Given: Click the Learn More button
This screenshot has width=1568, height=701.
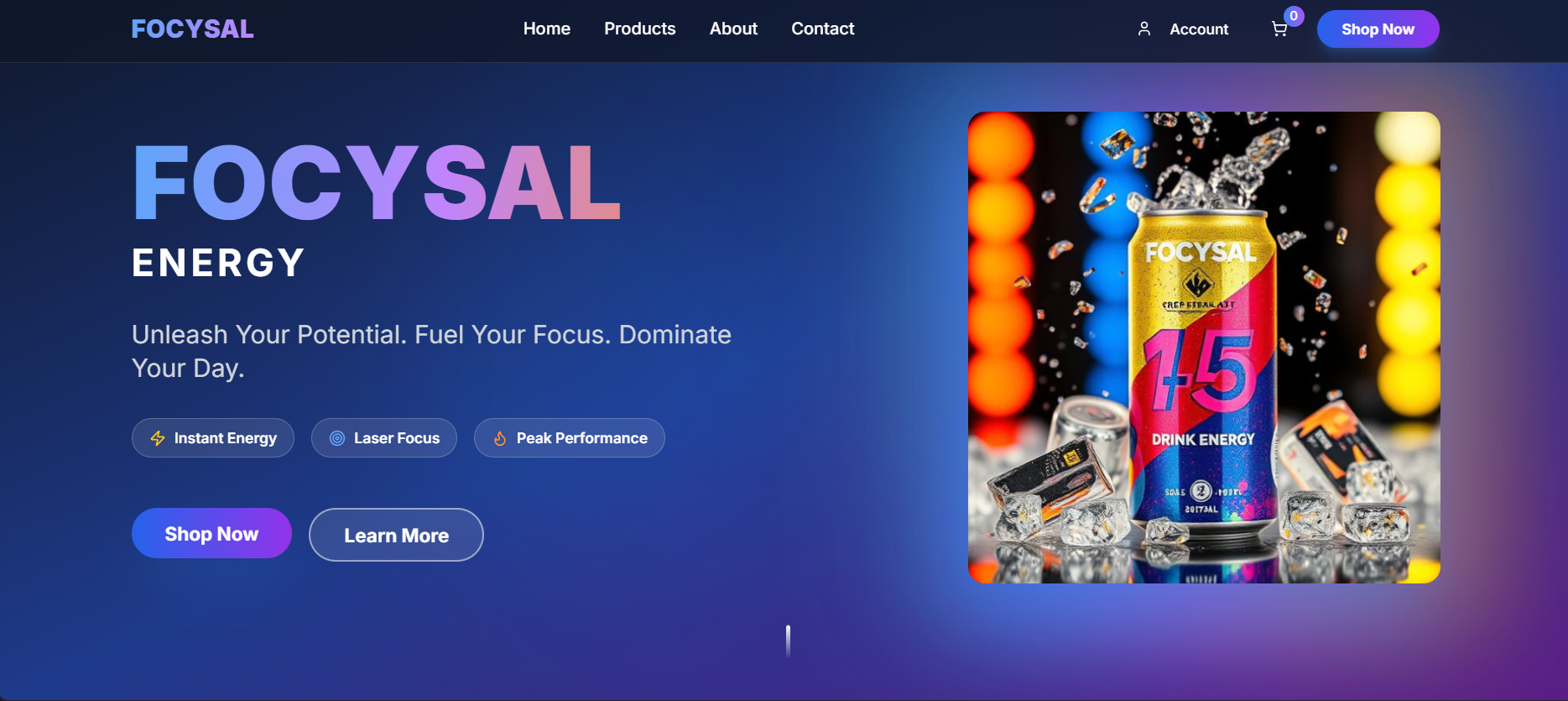Looking at the screenshot, I should [396, 535].
